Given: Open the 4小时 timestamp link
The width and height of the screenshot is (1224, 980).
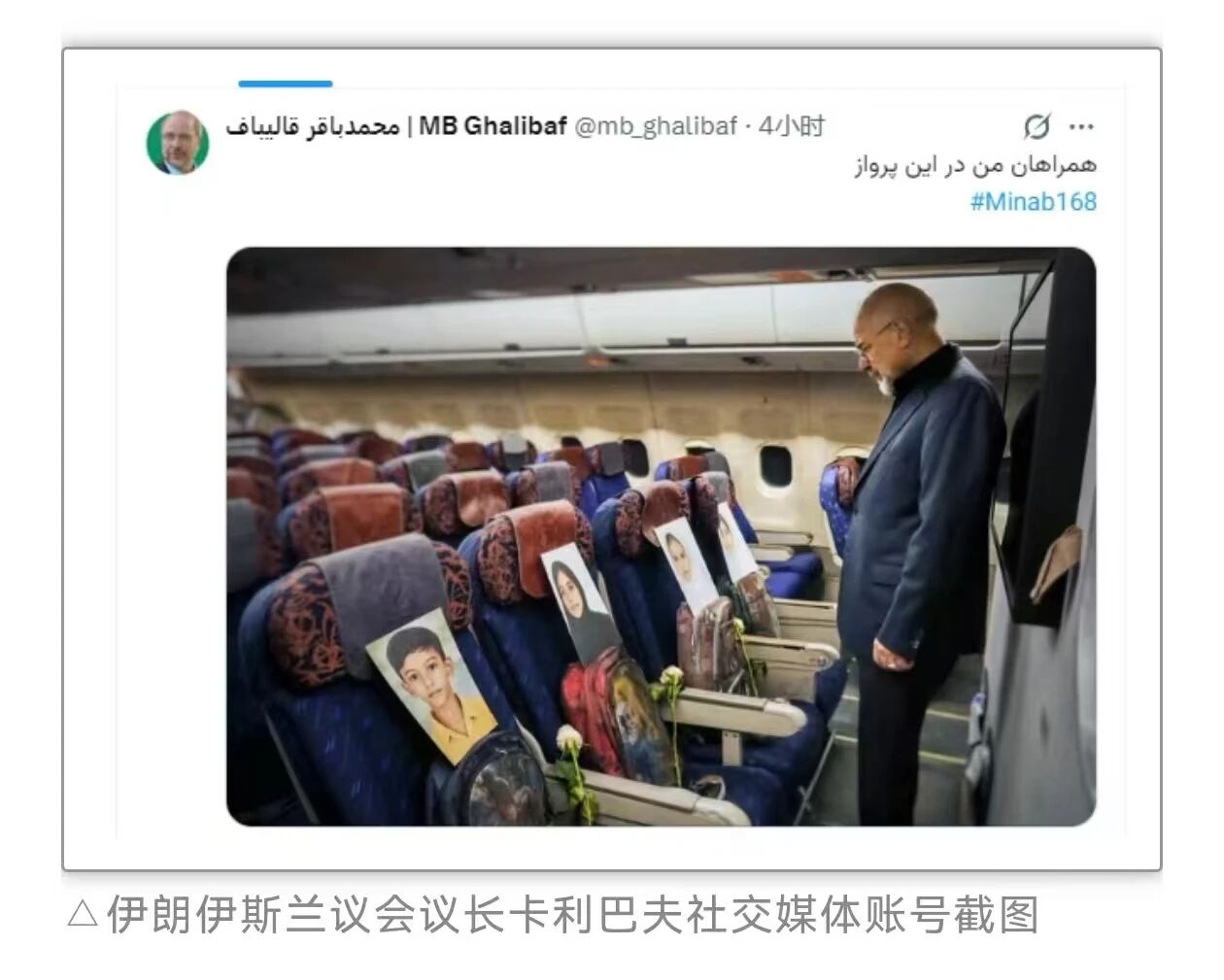Looking at the screenshot, I should [792, 126].
